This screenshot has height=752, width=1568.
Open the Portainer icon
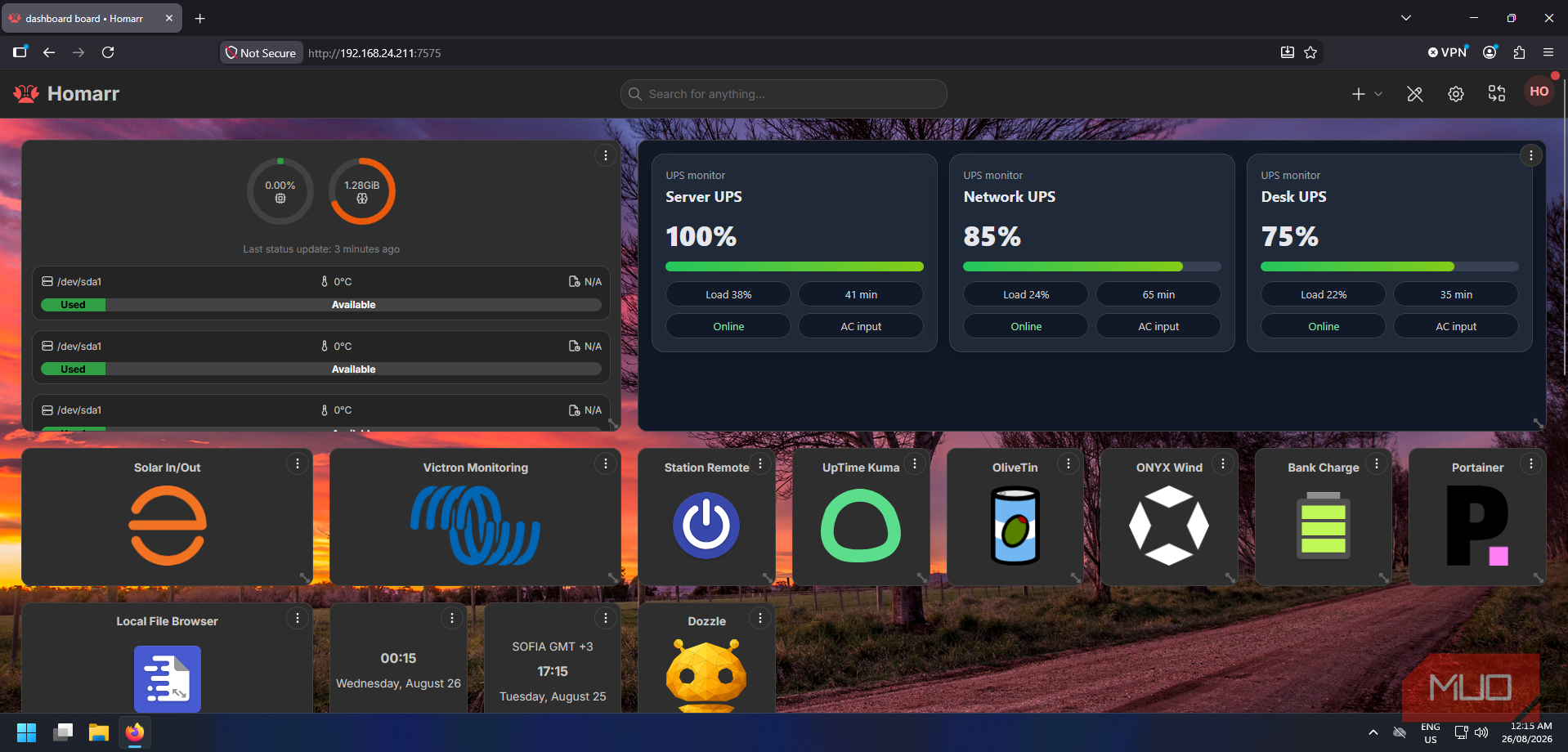click(x=1477, y=526)
